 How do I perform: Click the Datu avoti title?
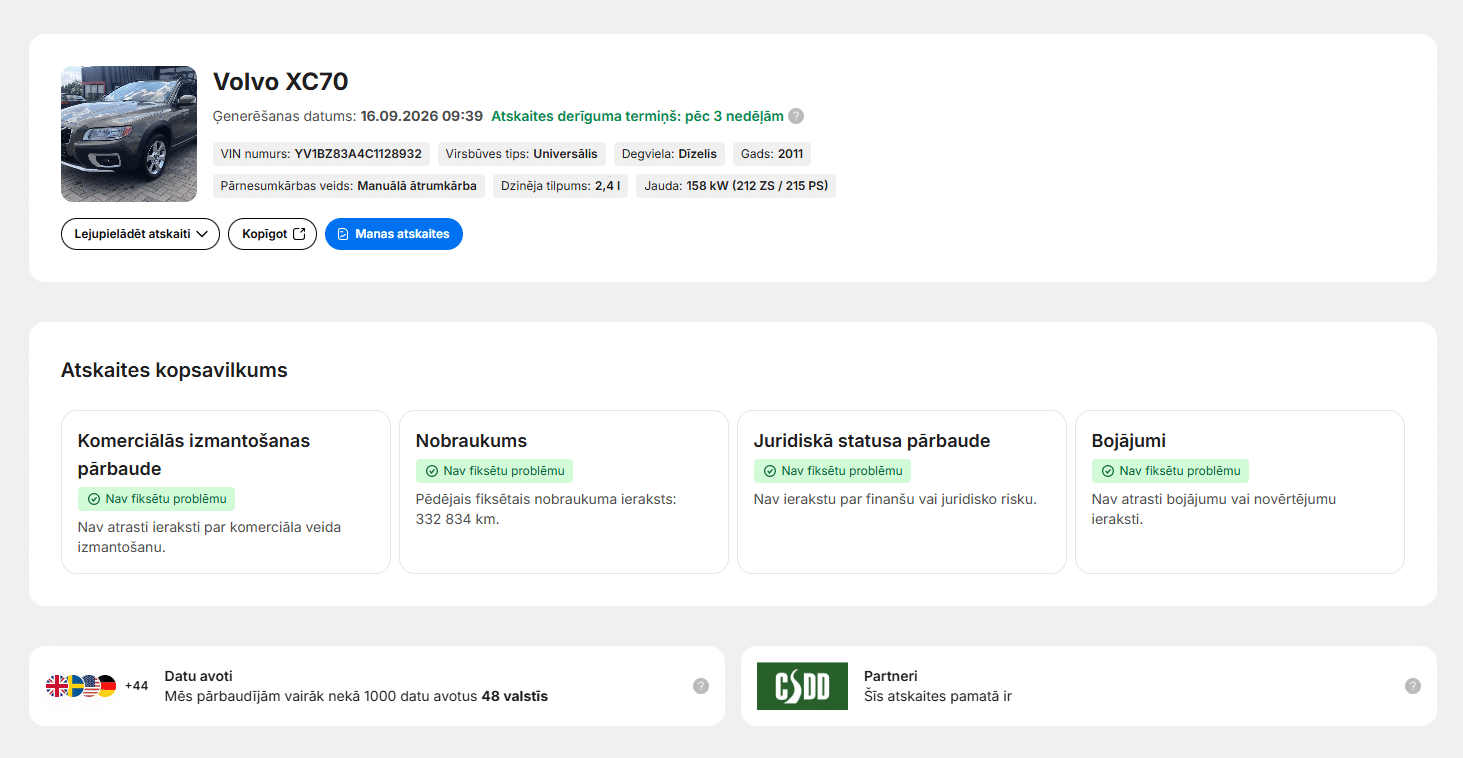click(198, 676)
